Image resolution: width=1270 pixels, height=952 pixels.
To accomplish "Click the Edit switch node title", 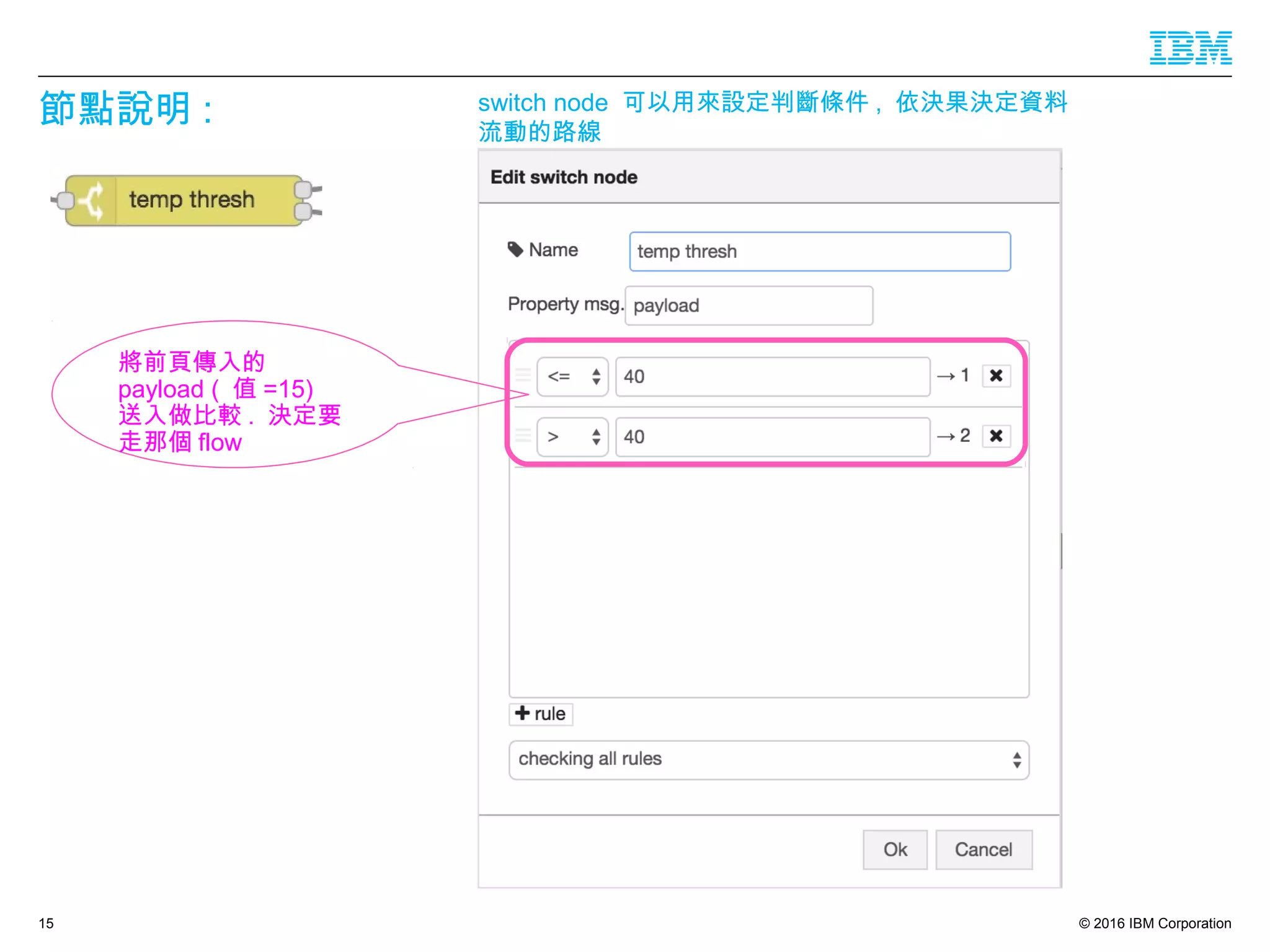I will [x=564, y=177].
